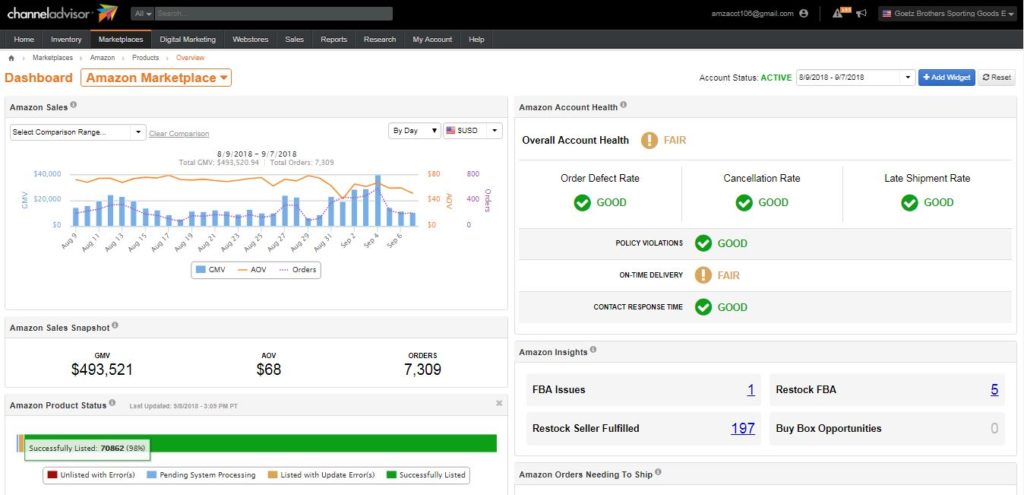Open the Restock Seller Fulfilled 197 link

tap(742, 428)
